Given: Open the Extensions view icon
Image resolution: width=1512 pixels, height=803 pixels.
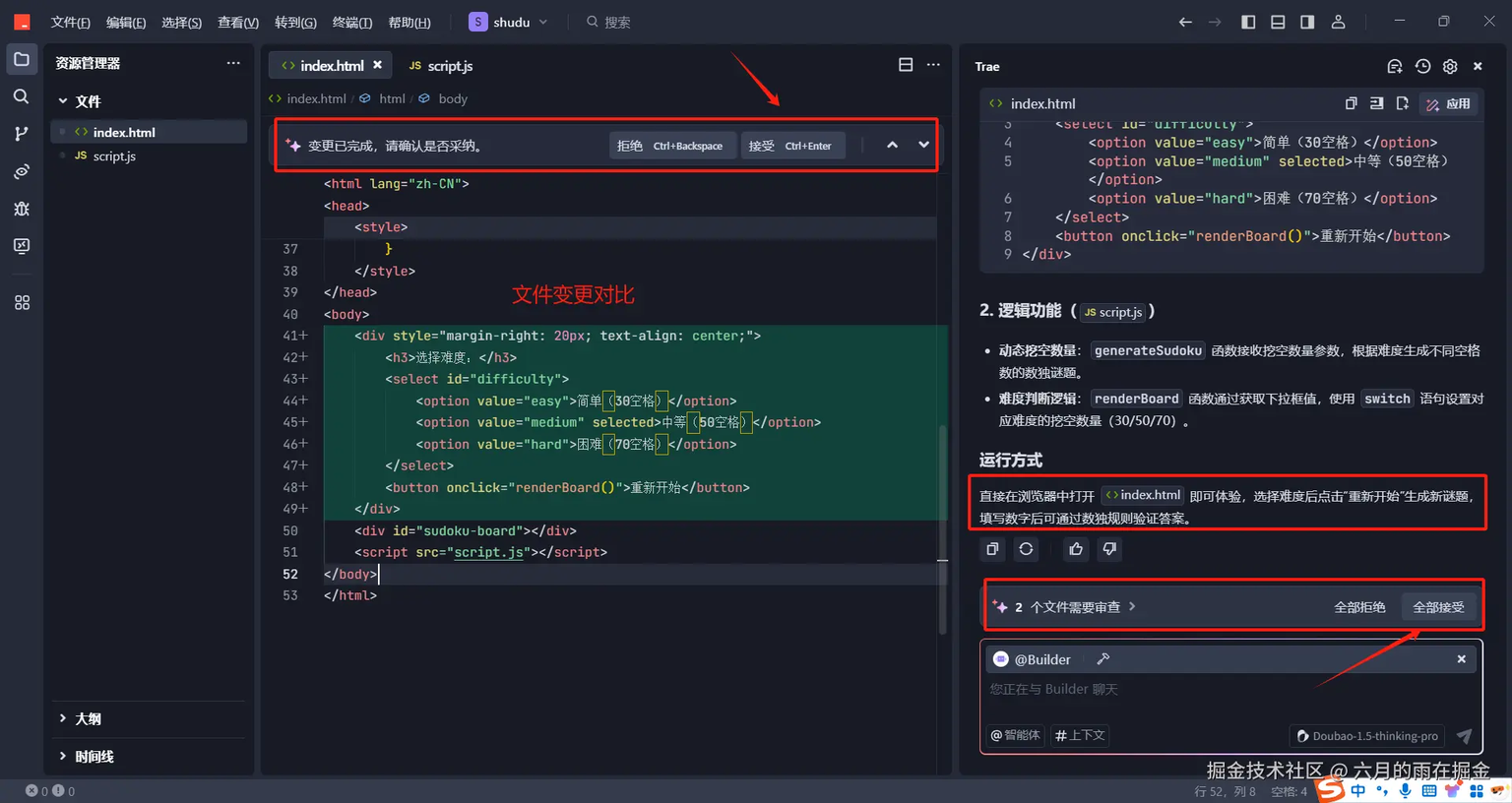Looking at the screenshot, I should click(x=21, y=303).
